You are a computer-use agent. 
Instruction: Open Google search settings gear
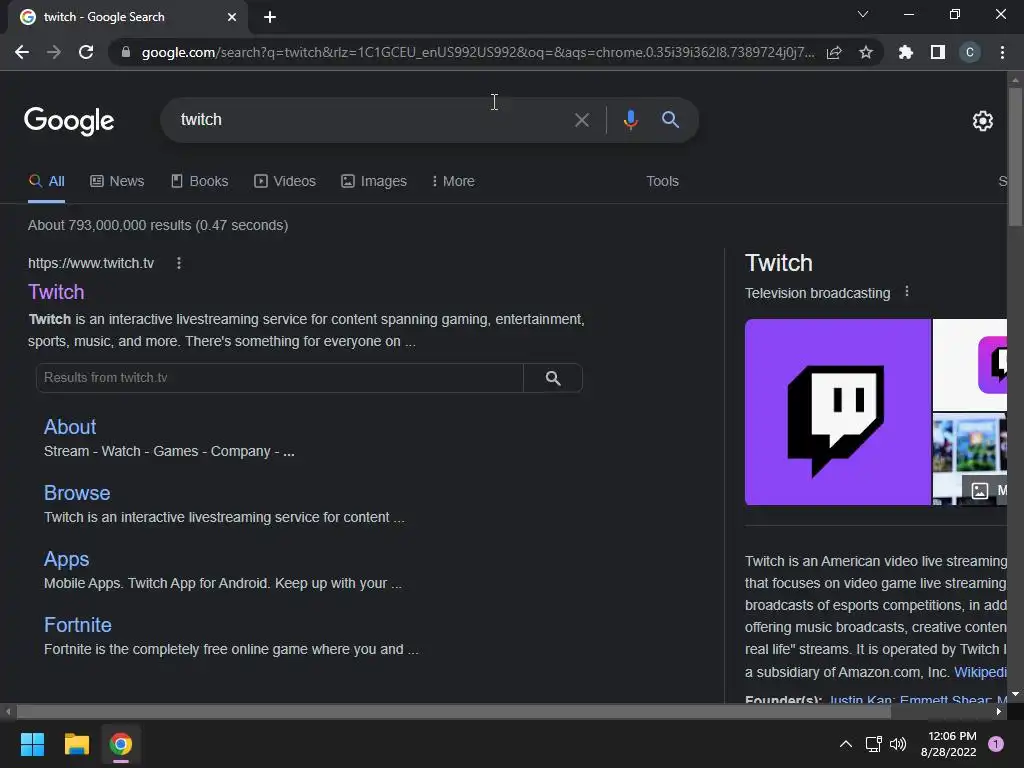982,121
